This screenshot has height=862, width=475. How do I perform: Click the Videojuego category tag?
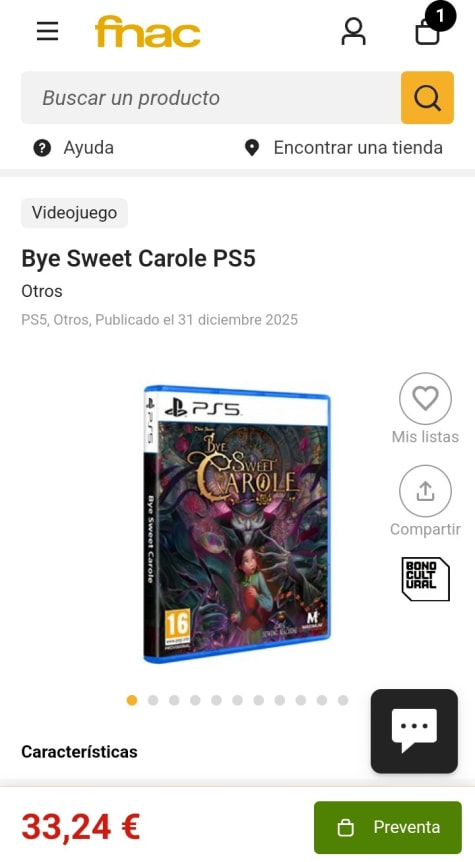click(74, 213)
